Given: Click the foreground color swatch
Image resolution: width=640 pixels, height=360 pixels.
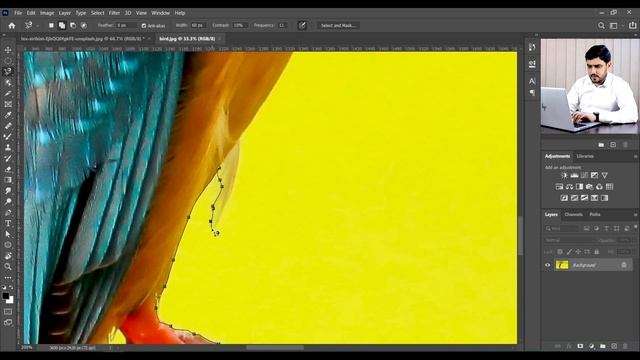Looking at the screenshot, I should click(6, 296).
